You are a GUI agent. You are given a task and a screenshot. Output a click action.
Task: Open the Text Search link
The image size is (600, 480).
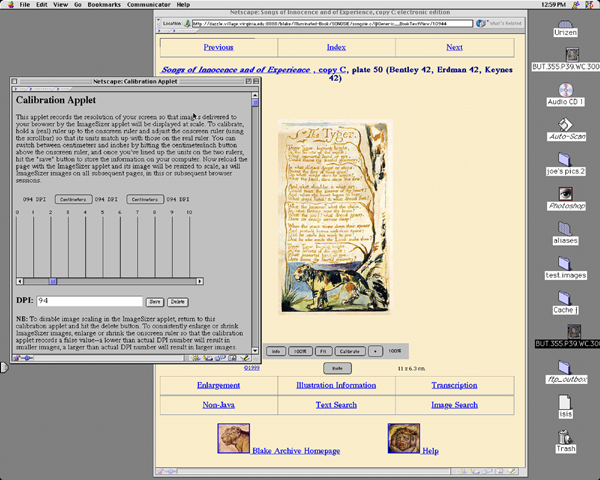coord(336,405)
